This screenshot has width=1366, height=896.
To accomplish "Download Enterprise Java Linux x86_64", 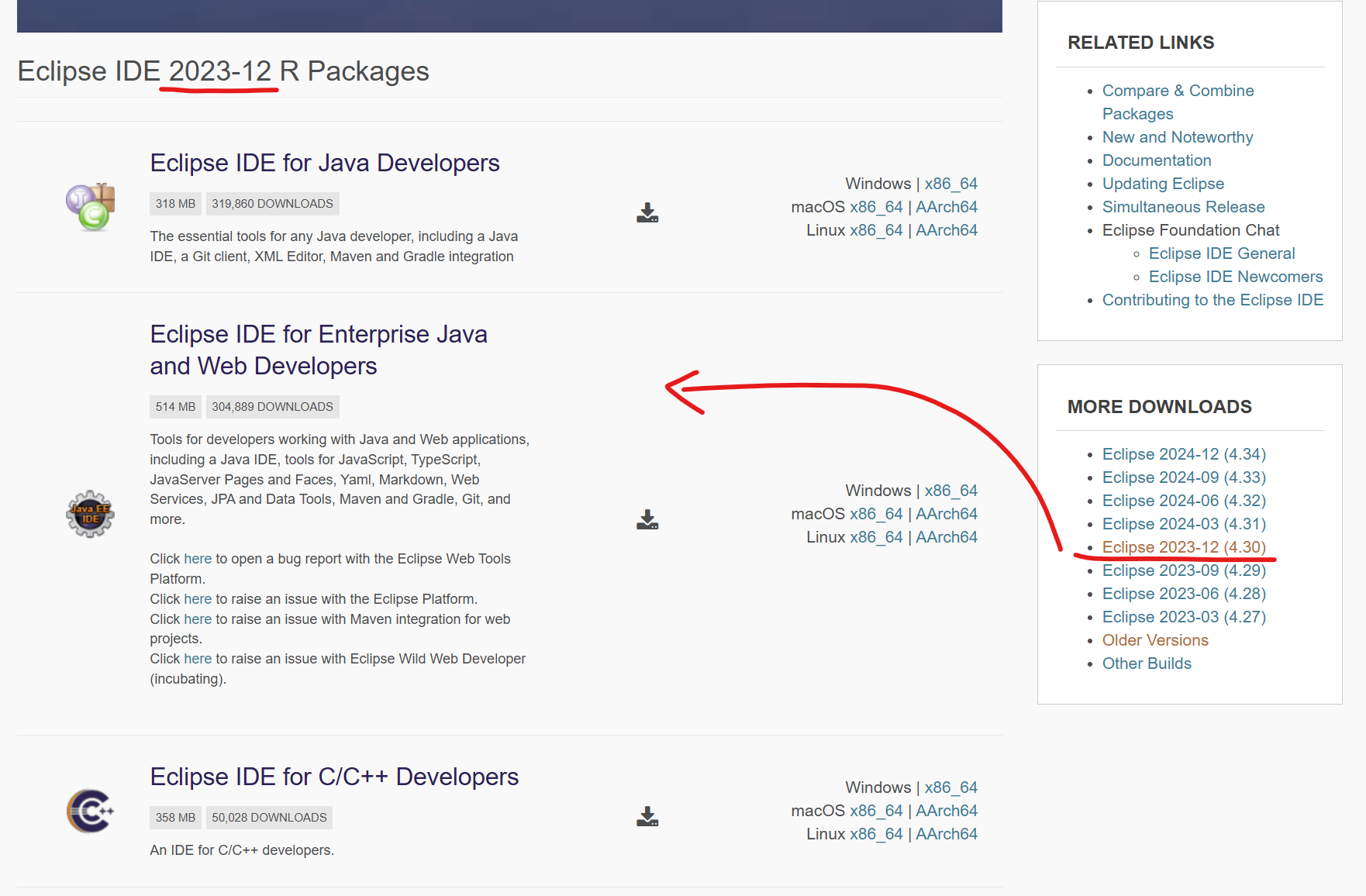I will click(876, 537).
